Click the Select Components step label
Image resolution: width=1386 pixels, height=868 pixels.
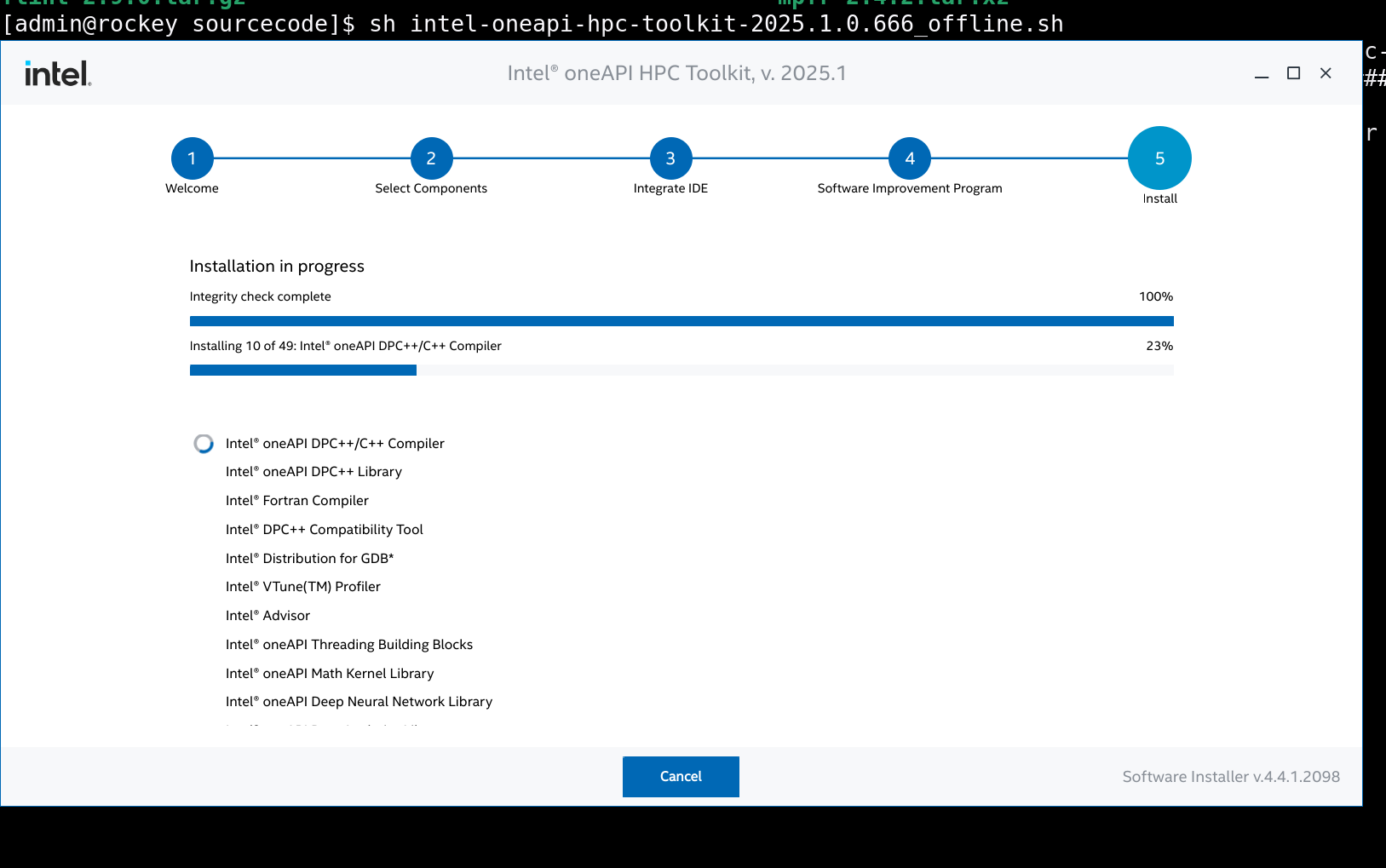(x=431, y=188)
